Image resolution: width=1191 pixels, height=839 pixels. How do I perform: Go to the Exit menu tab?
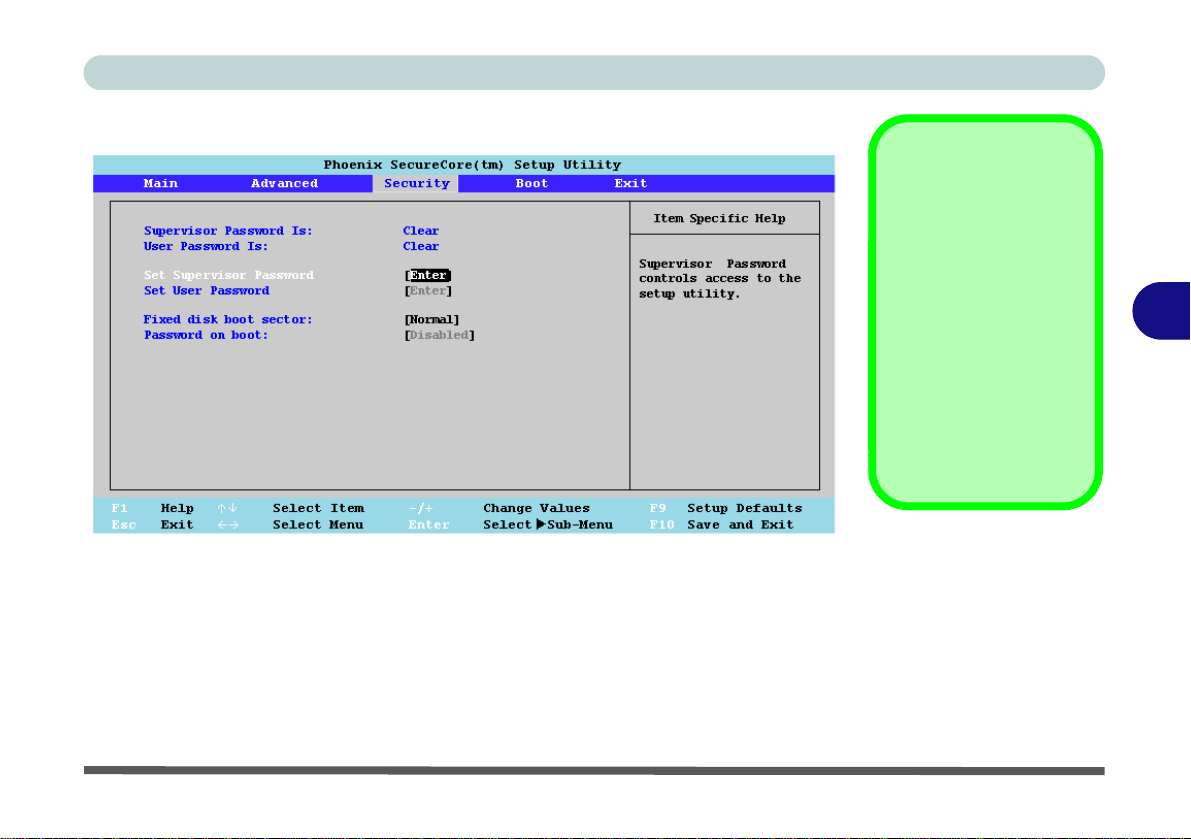point(630,183)
